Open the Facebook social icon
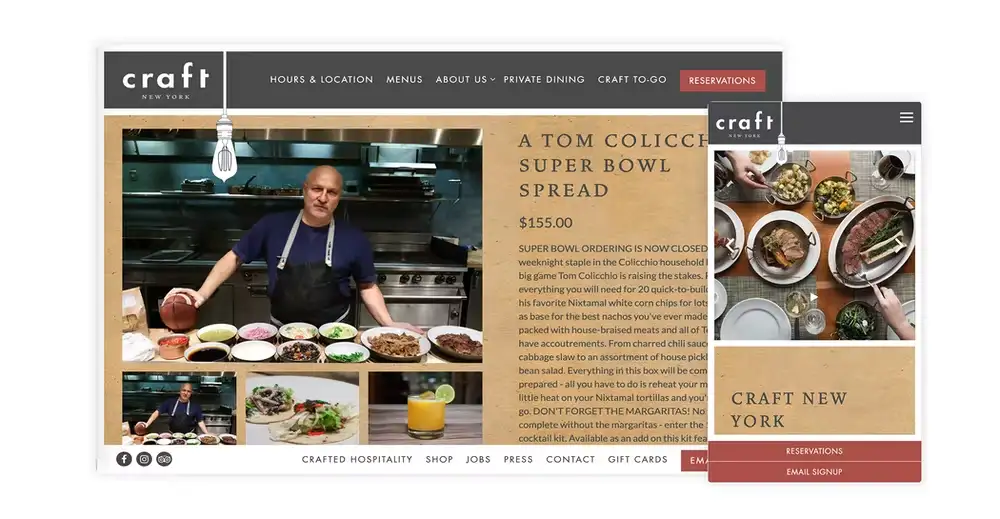Screen dimensions: 1000x519 (x=124, y=459)
